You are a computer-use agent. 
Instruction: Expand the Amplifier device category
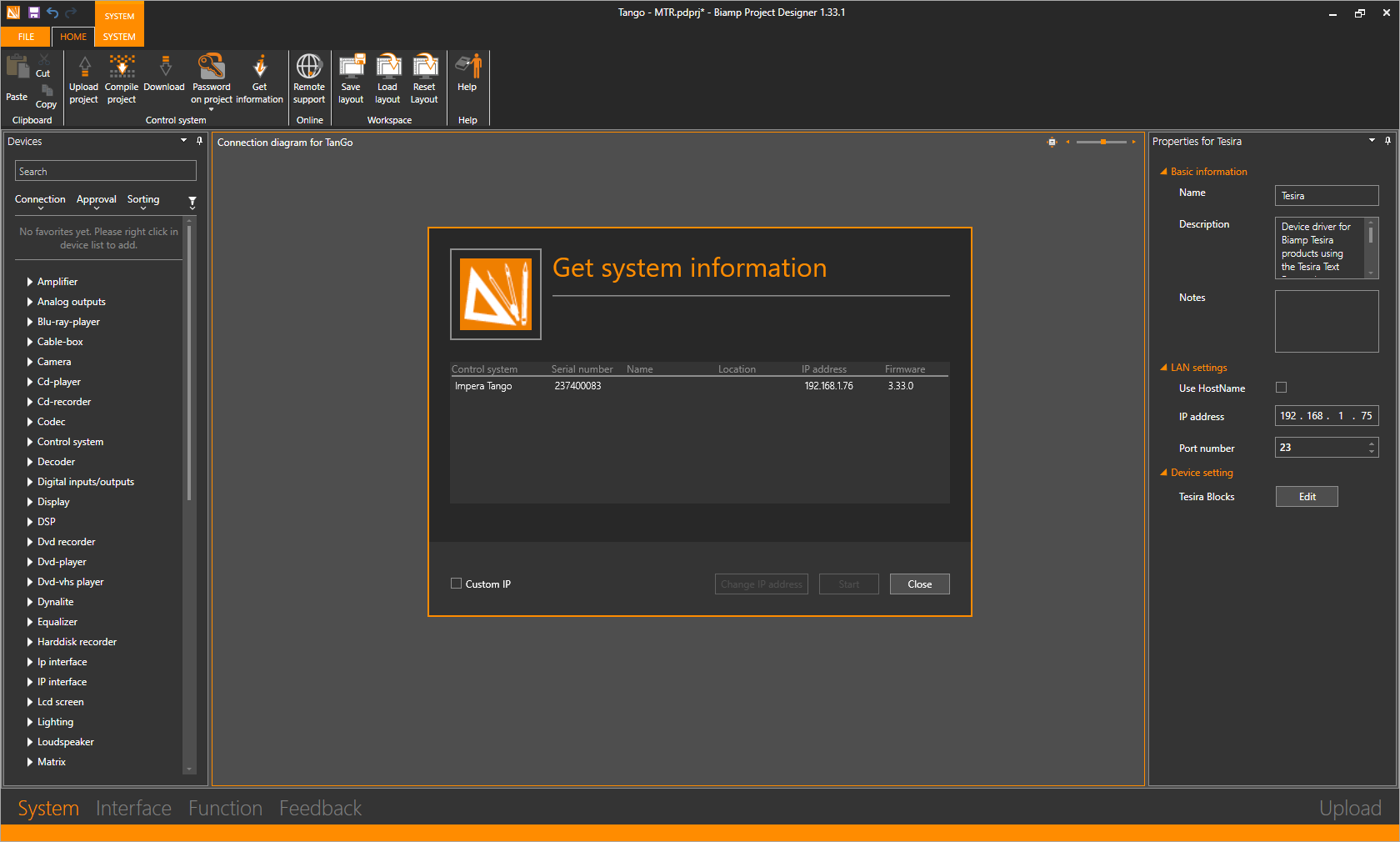(30, 282)
